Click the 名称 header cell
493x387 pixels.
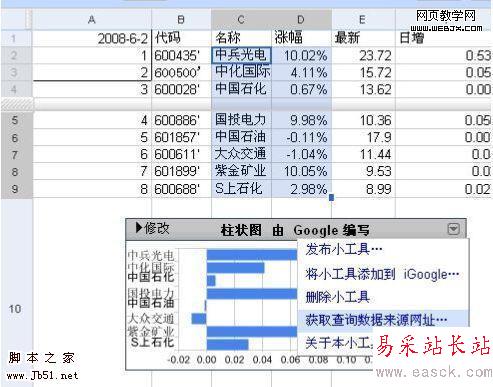[241, 38]
